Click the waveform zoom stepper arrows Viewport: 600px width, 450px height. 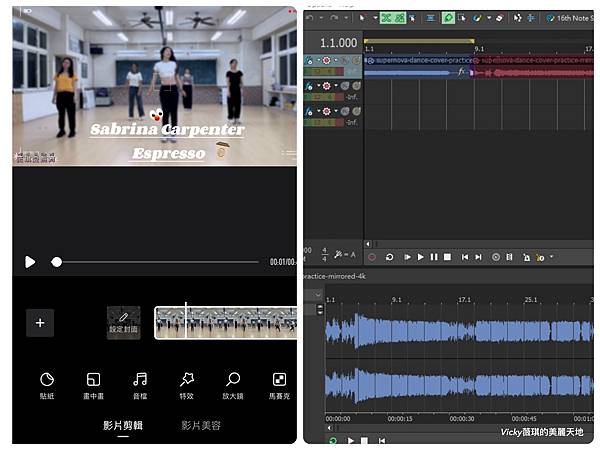(320, 310)
